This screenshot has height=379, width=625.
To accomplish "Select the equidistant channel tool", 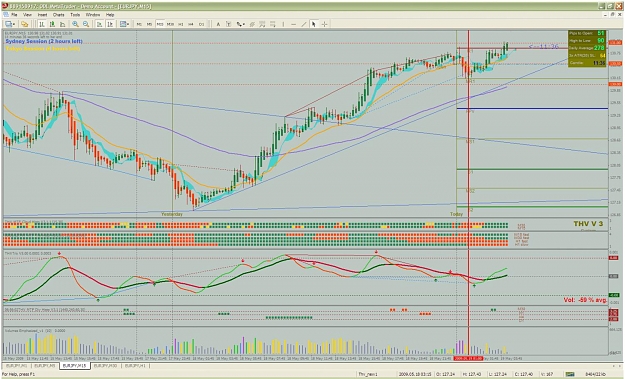I will (252, 24).
